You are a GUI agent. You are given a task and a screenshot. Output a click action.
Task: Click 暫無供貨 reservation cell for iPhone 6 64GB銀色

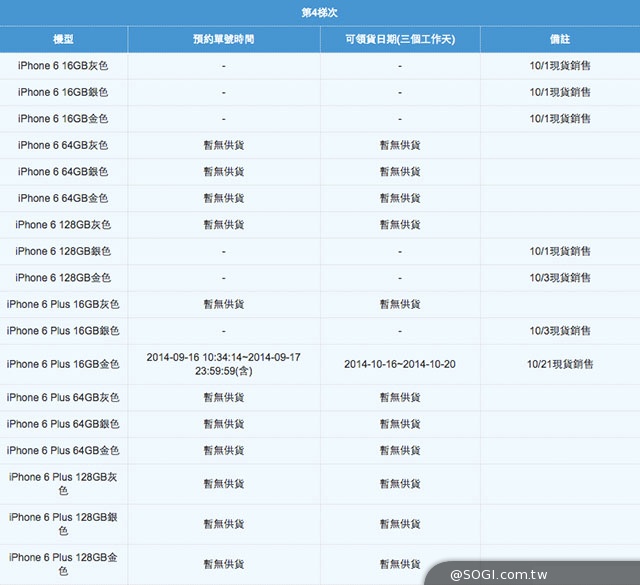click(x=224, y=172)
